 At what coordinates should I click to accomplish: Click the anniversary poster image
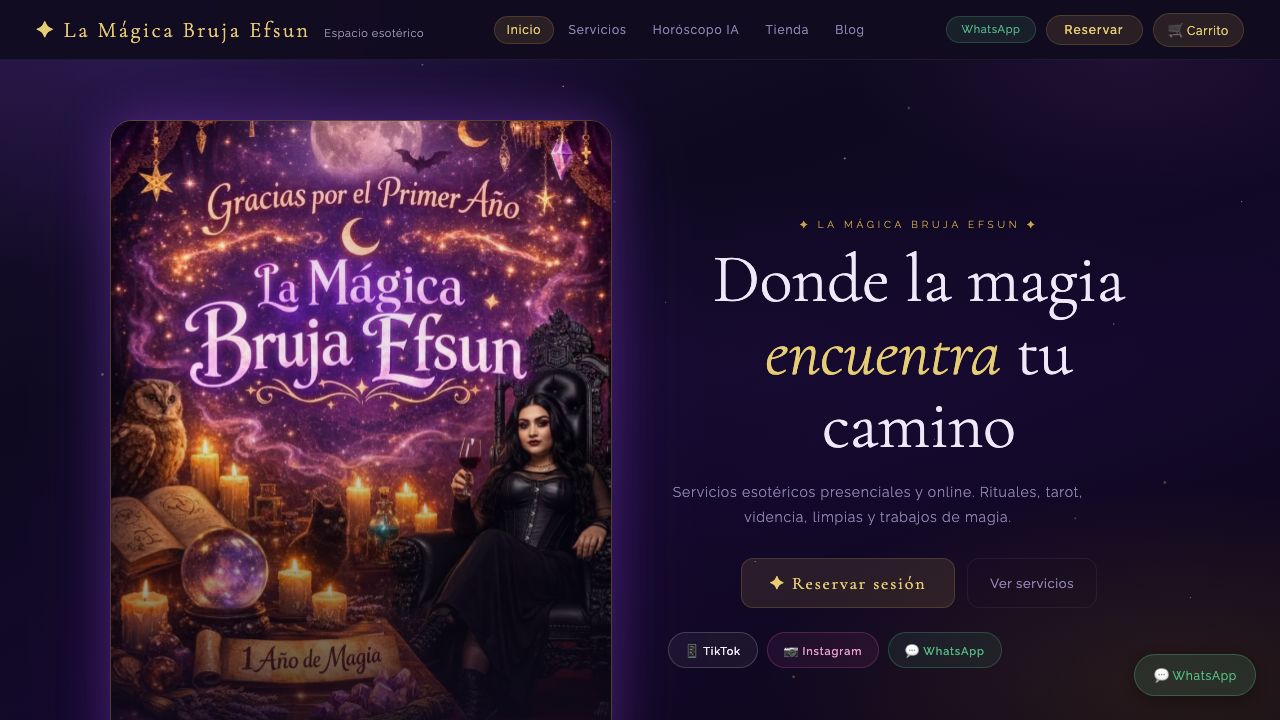pos(361,420)
